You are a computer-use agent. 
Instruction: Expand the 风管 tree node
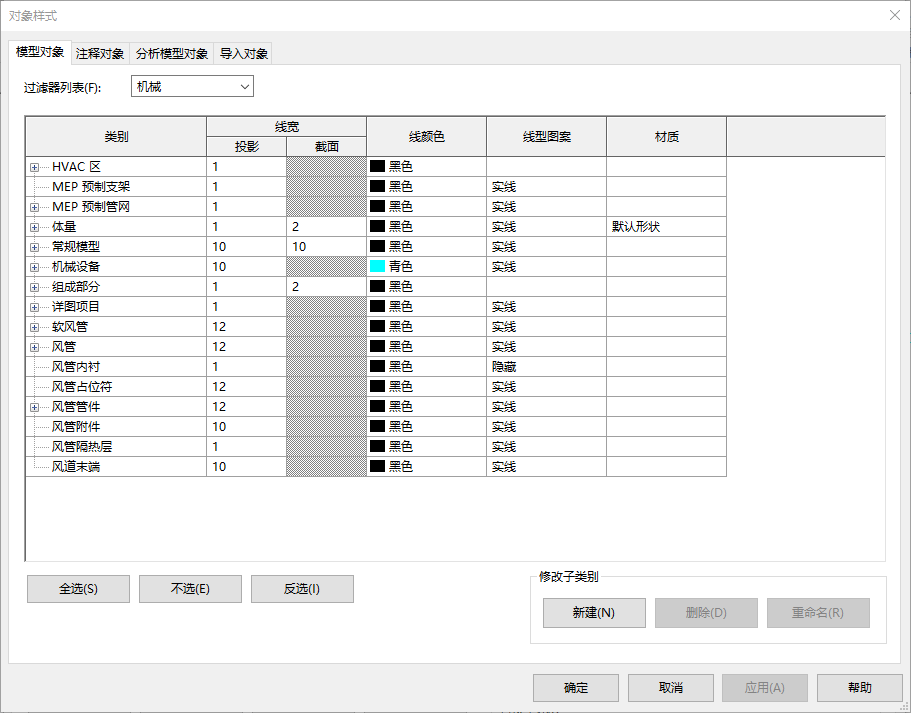34,347
